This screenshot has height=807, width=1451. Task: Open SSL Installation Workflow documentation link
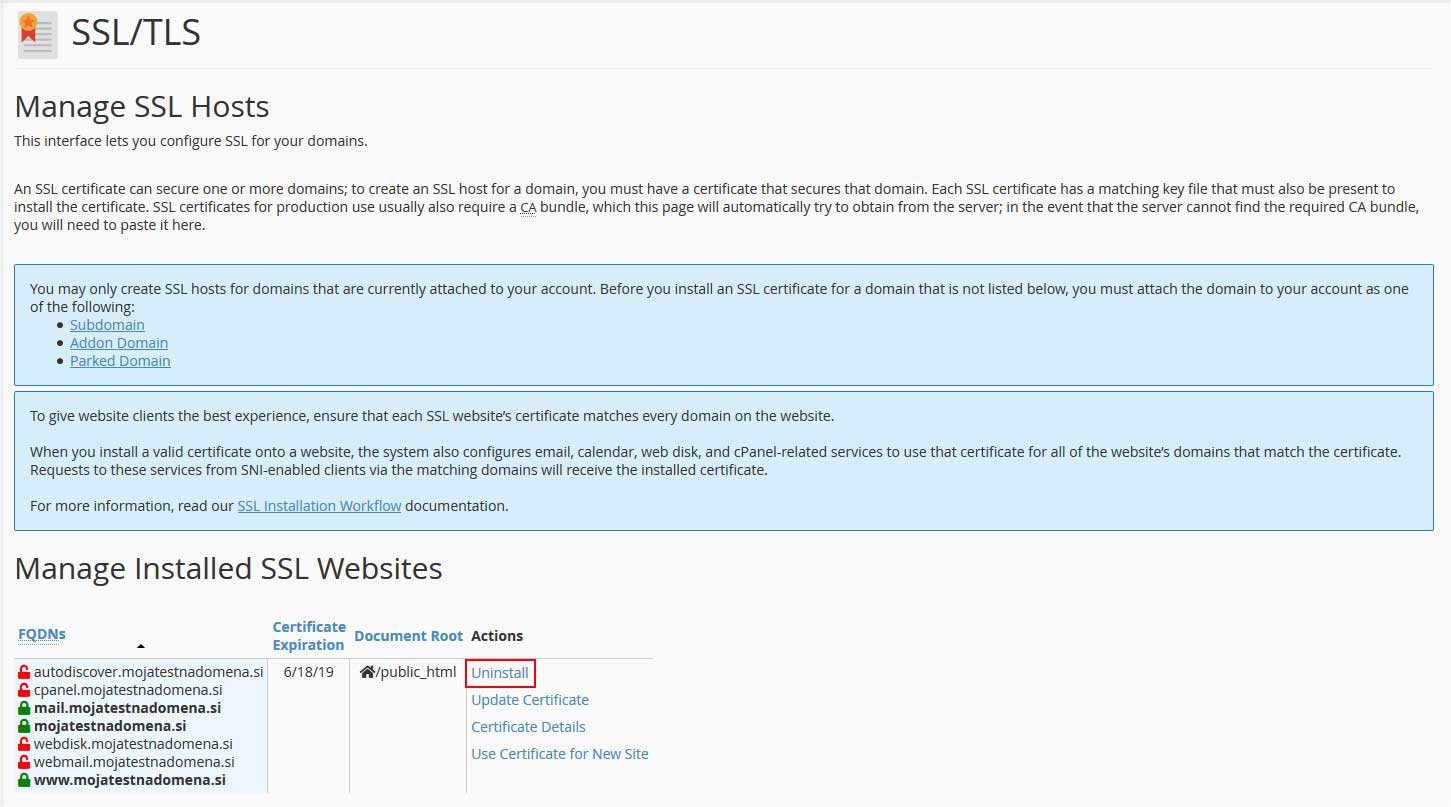coord(319,506)
